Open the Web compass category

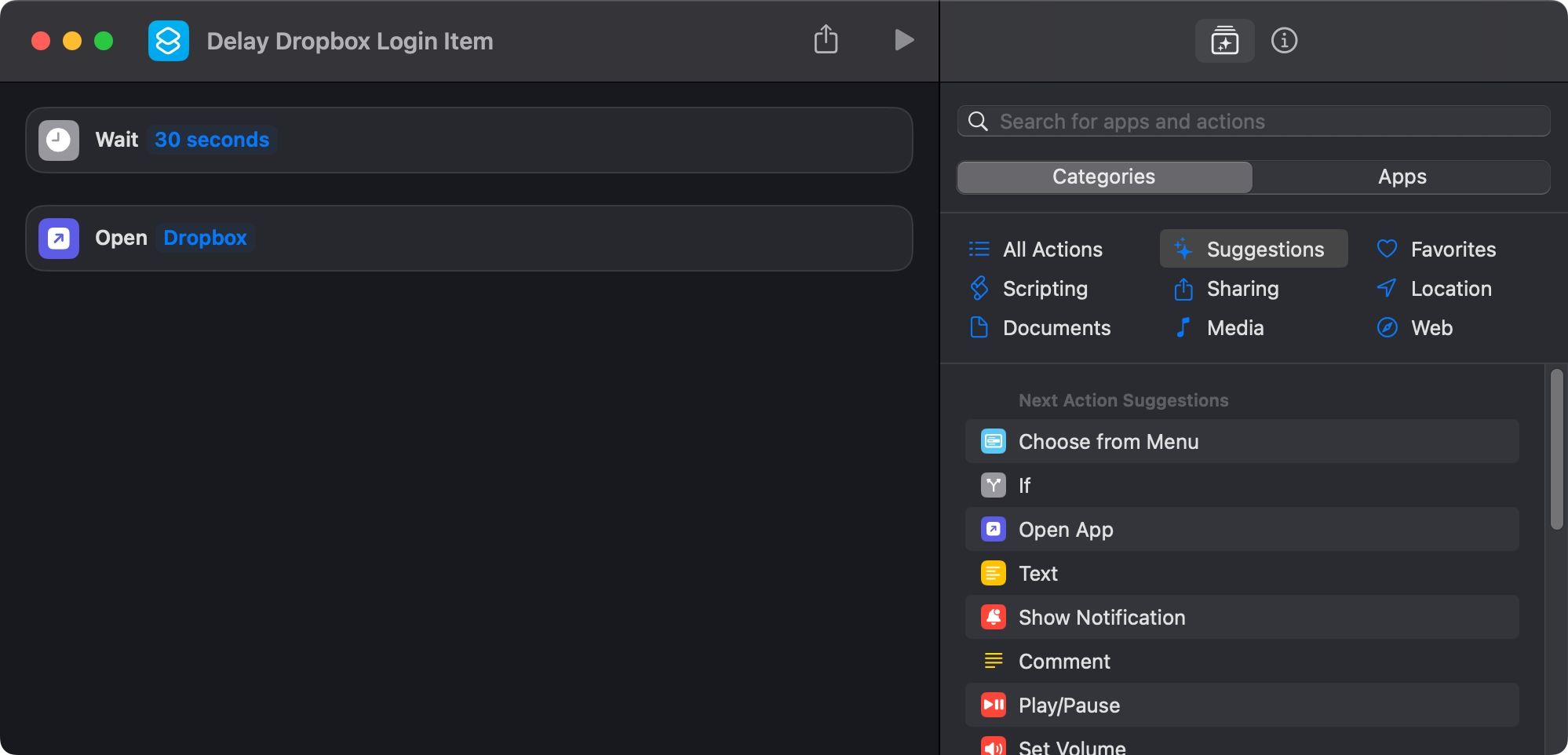1431,328
